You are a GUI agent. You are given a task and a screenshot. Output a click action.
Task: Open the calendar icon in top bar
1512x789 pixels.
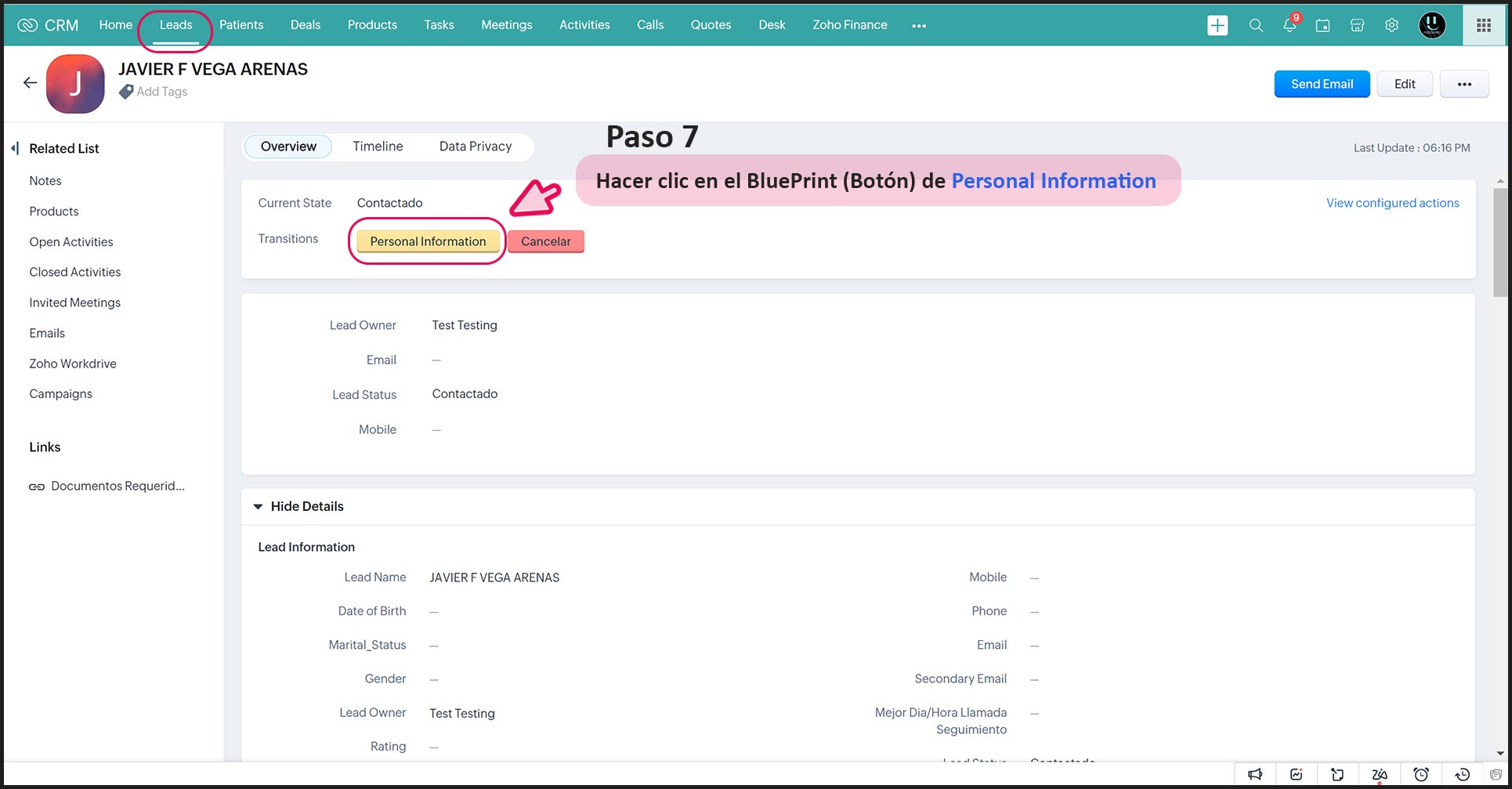pos(1323,25)
